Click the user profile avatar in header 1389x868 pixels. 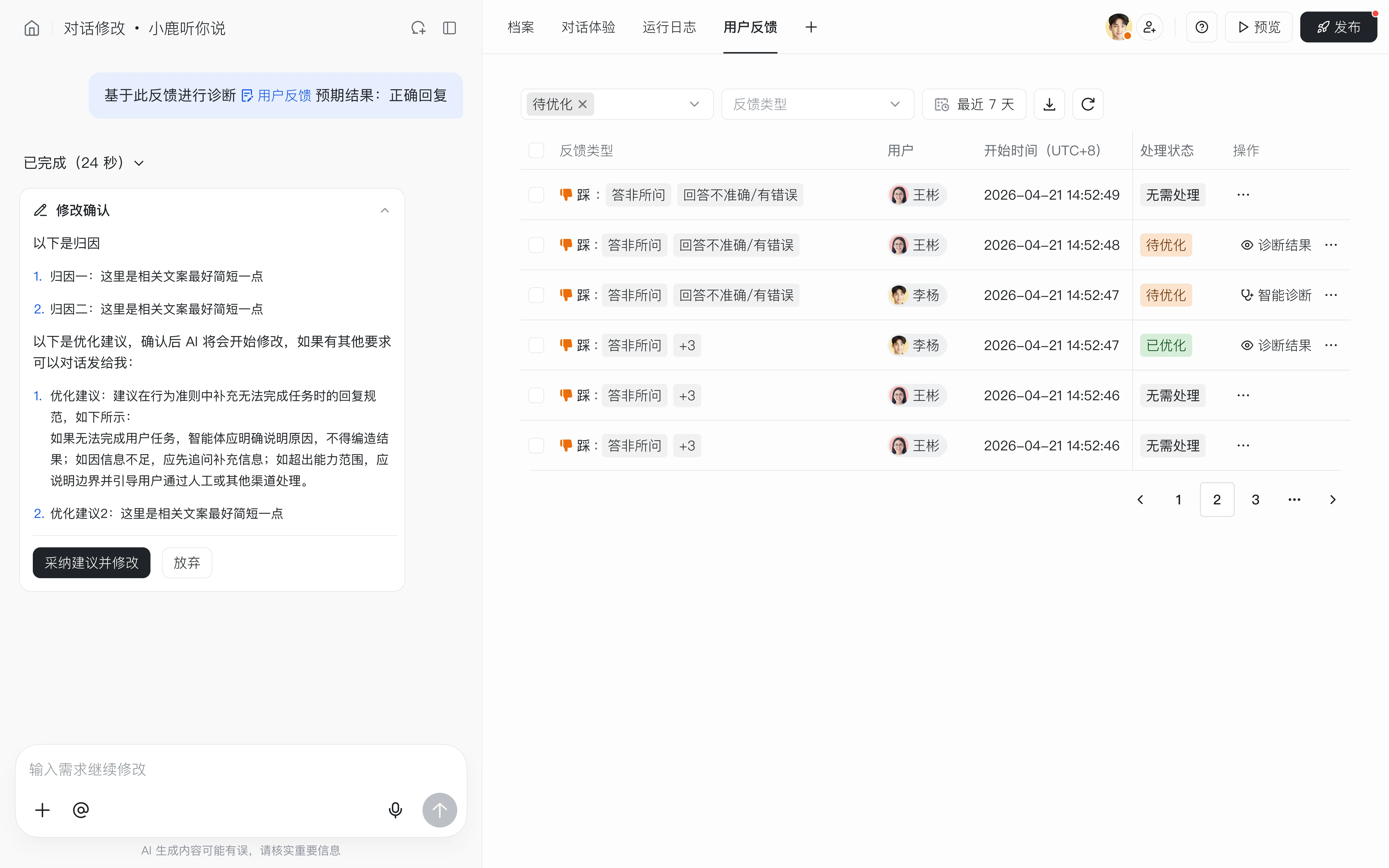coord(1118,27)
